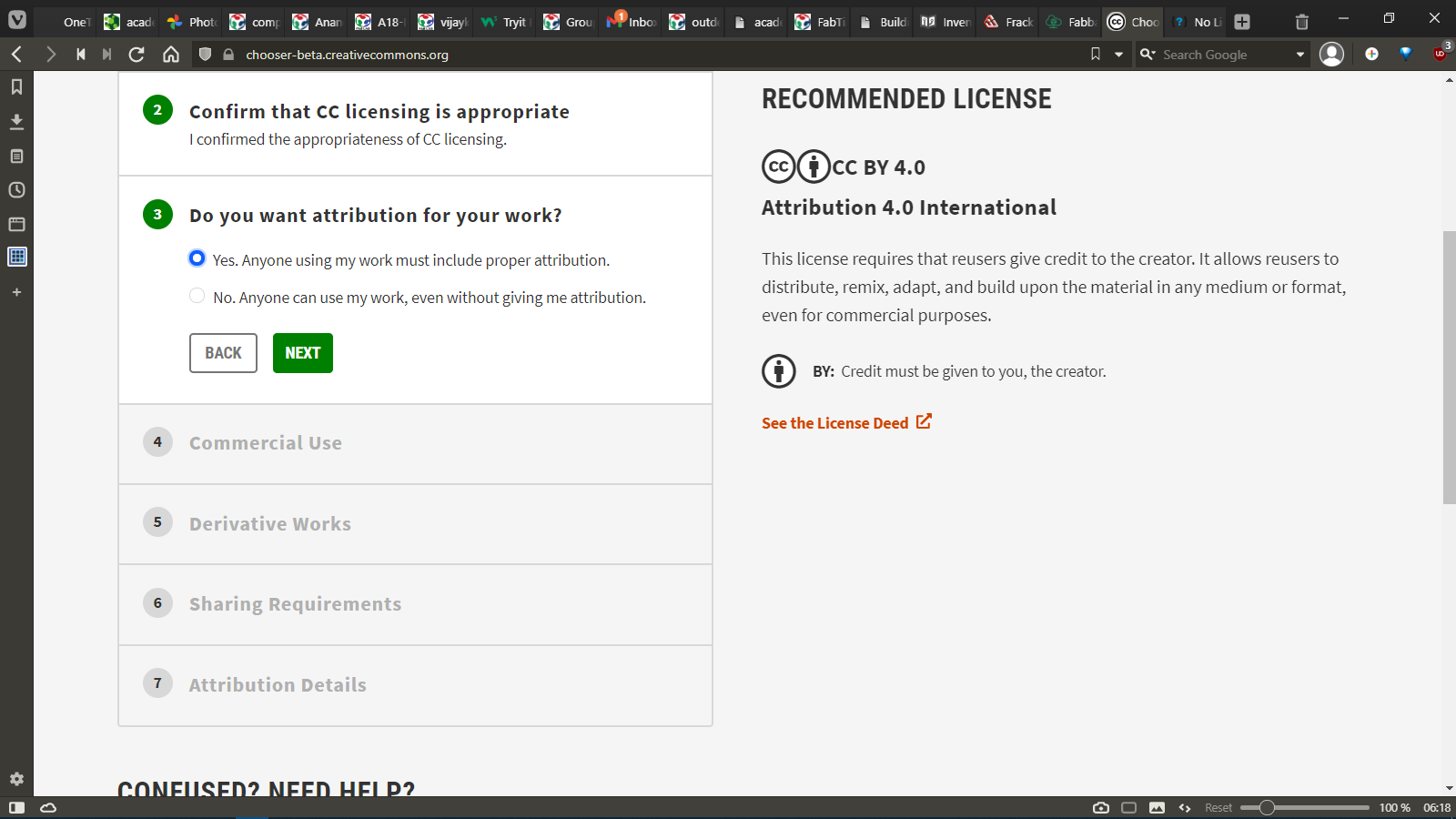This screenshot has height=819, width=1456.
Task: Open a new tab
Action: coord(1242,21)
